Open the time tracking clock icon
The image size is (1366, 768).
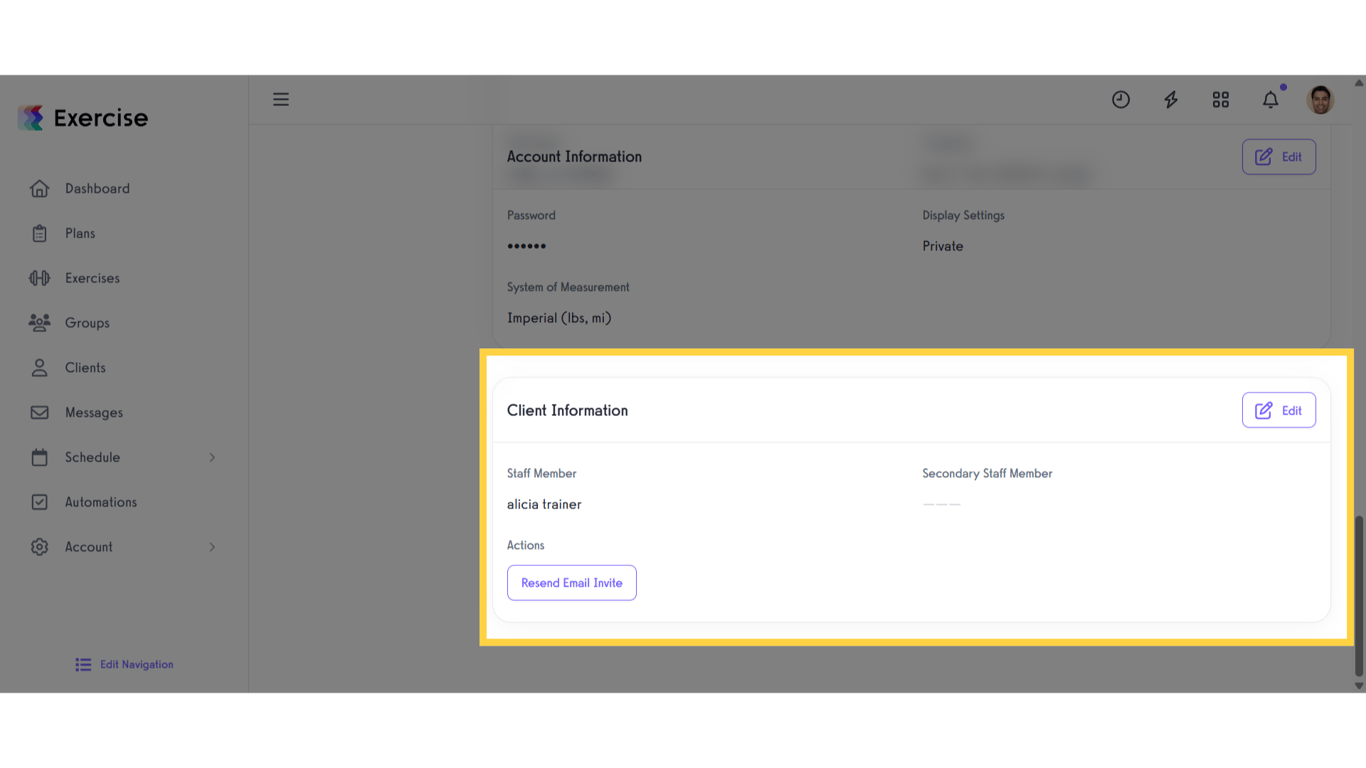[1120, 99]
